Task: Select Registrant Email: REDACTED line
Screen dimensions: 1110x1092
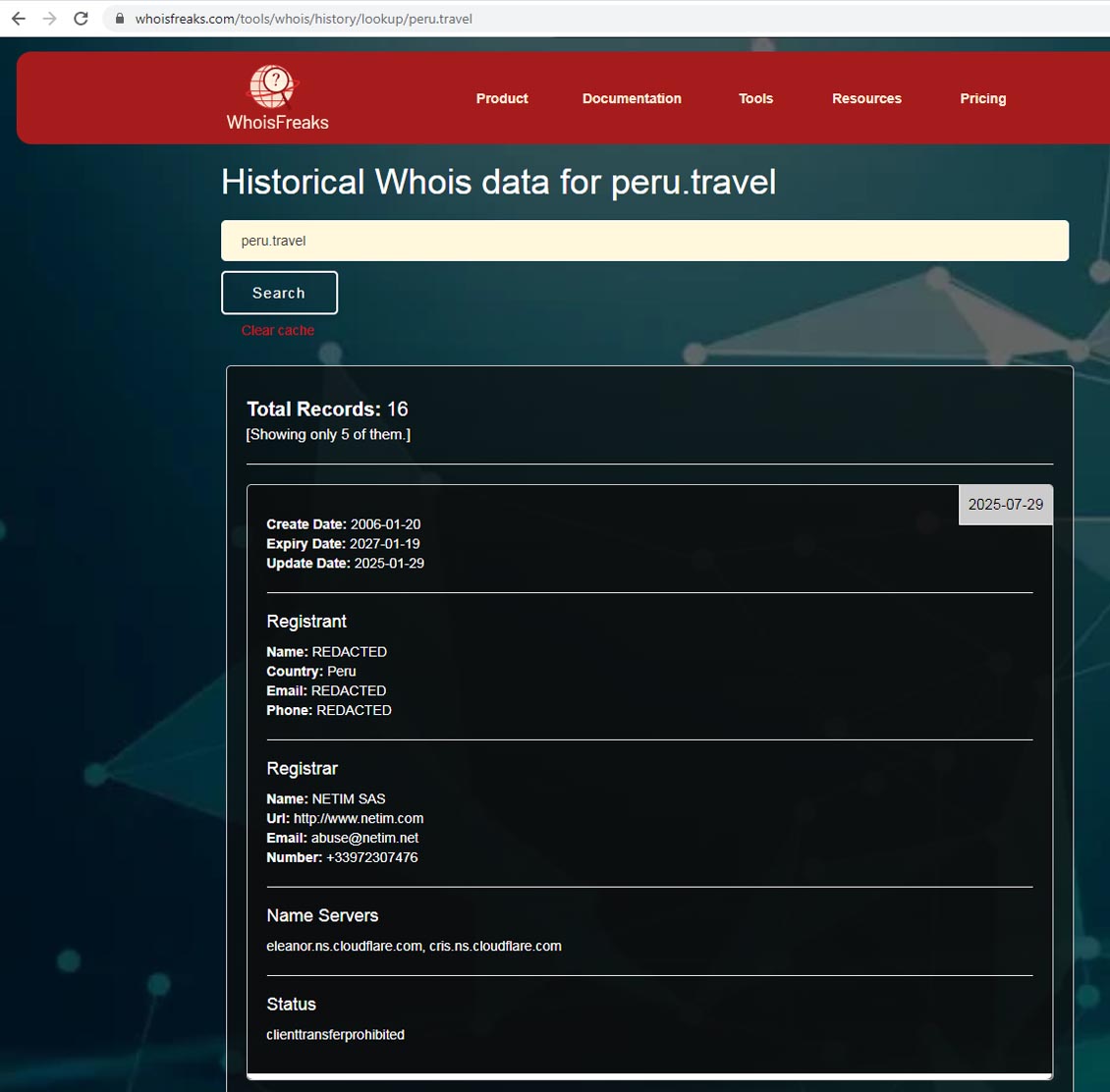Action: tap(326, 690)
